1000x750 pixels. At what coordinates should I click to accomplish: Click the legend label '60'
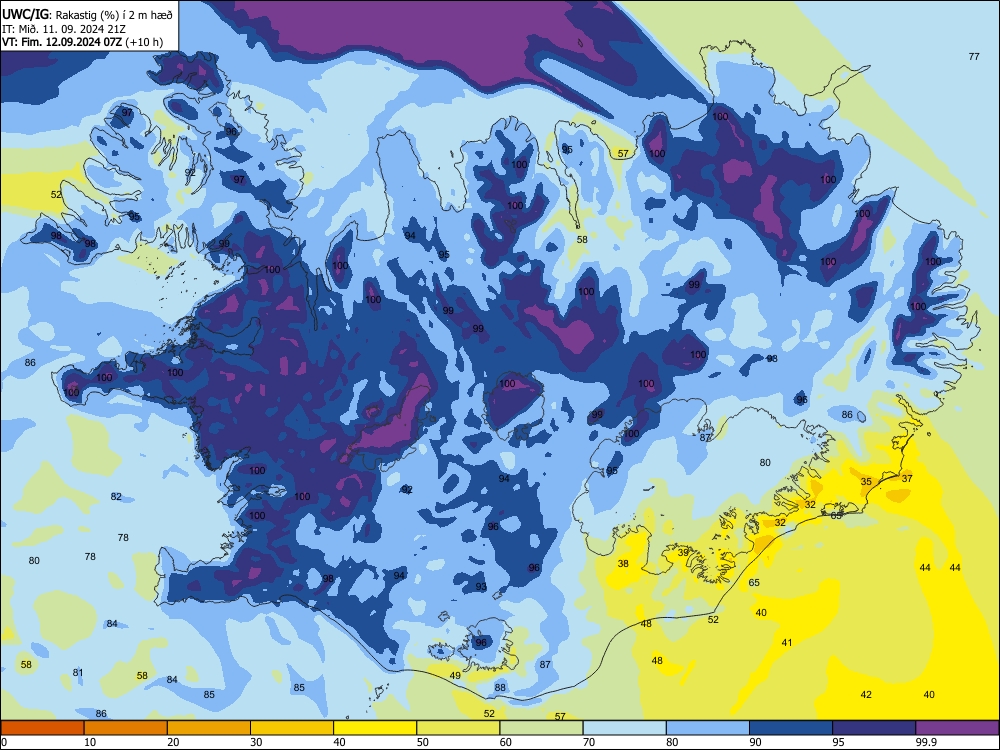506,742
